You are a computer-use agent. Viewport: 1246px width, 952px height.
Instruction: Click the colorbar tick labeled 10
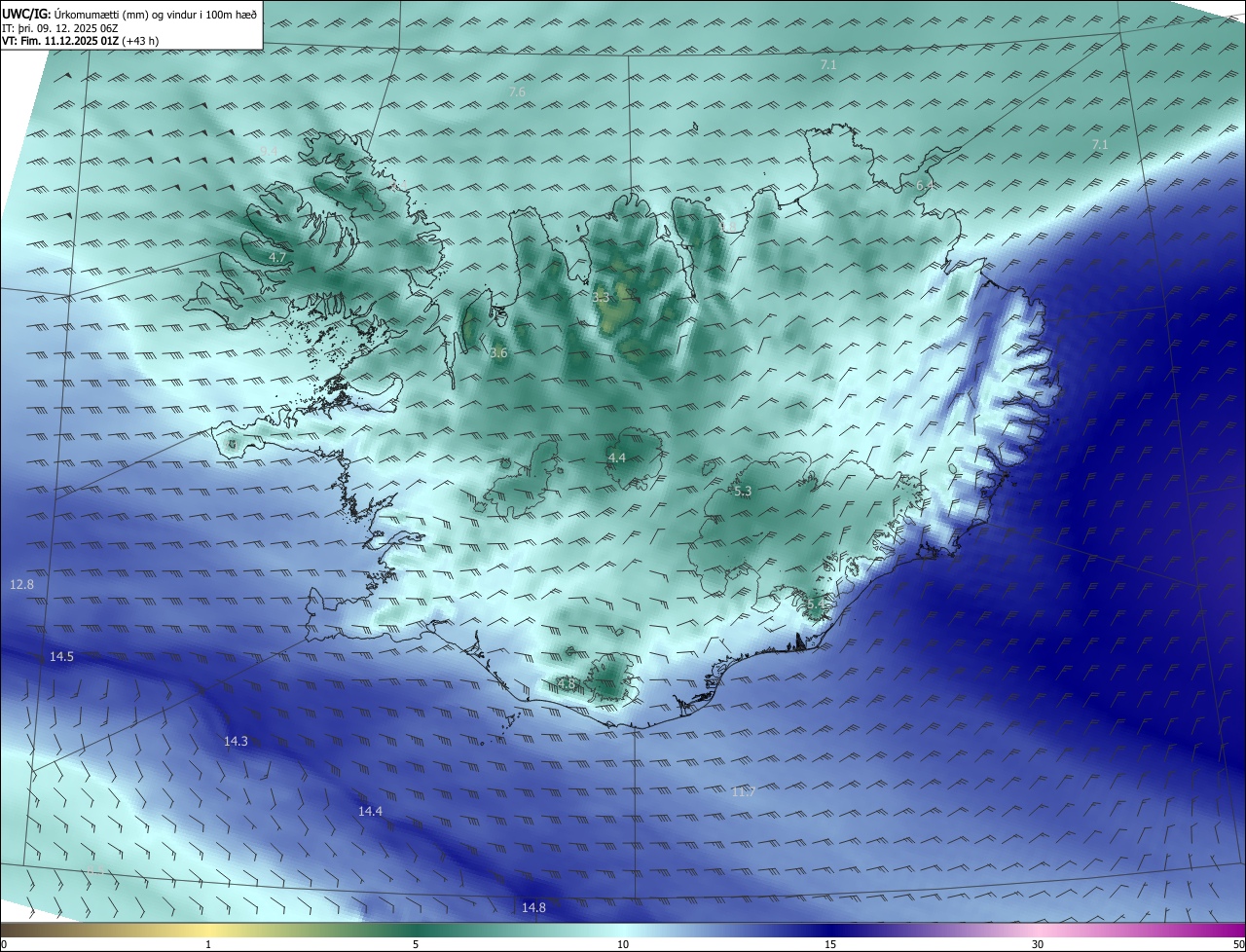[623, 944]
